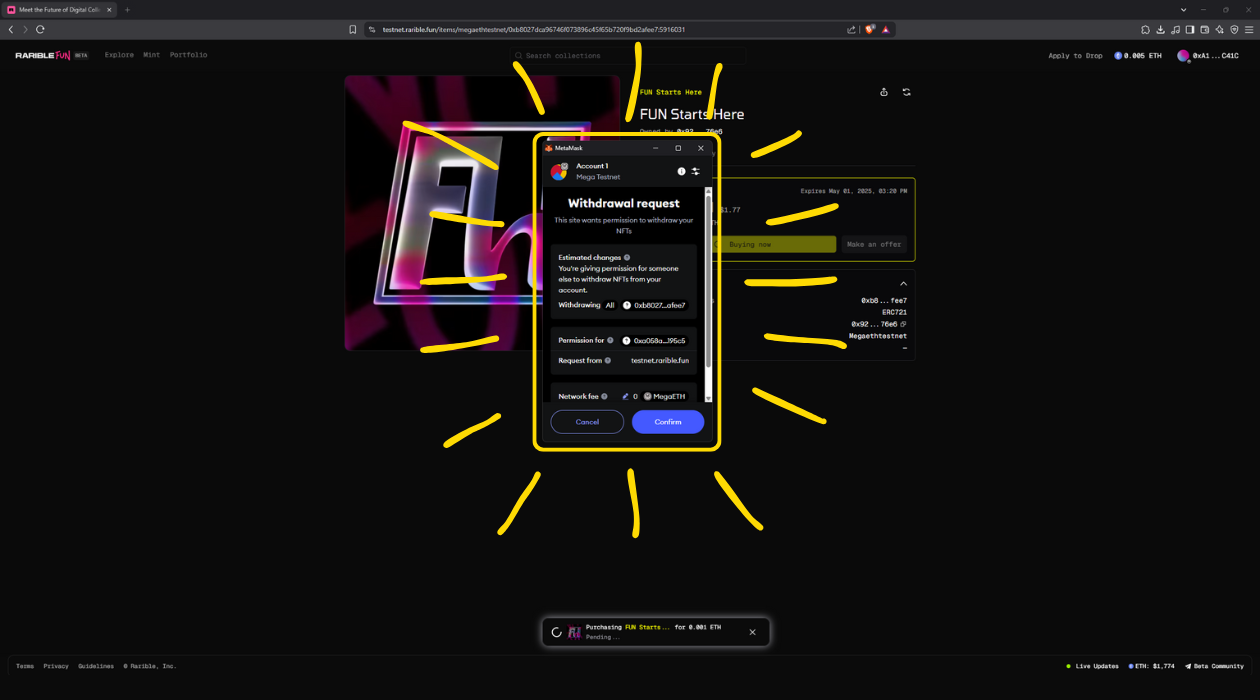This screenshot has width=1260, height=700.
Task: Toggle browser sidebar panel
Action: pyautogui.click(x=1190, y=29)
